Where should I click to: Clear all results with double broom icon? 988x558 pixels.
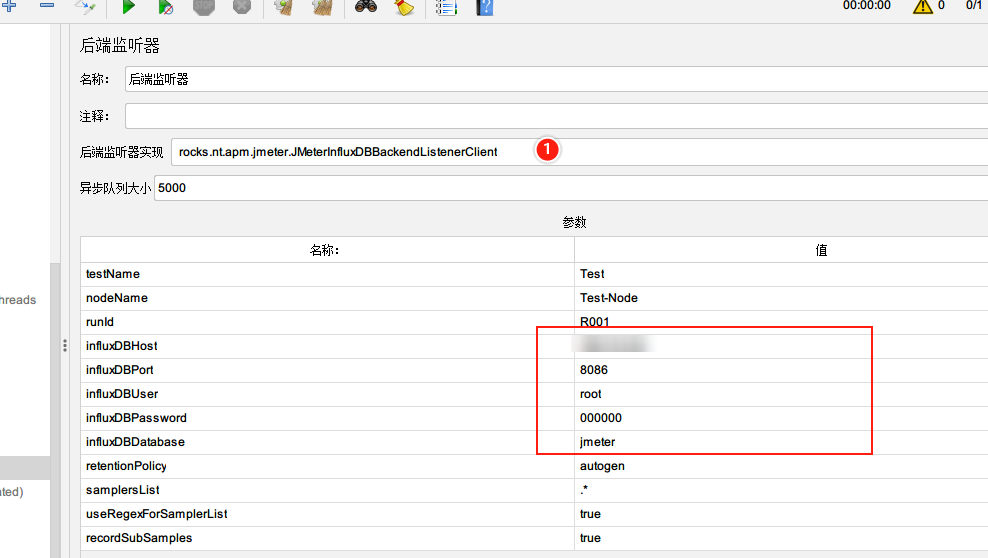(322, 6)
